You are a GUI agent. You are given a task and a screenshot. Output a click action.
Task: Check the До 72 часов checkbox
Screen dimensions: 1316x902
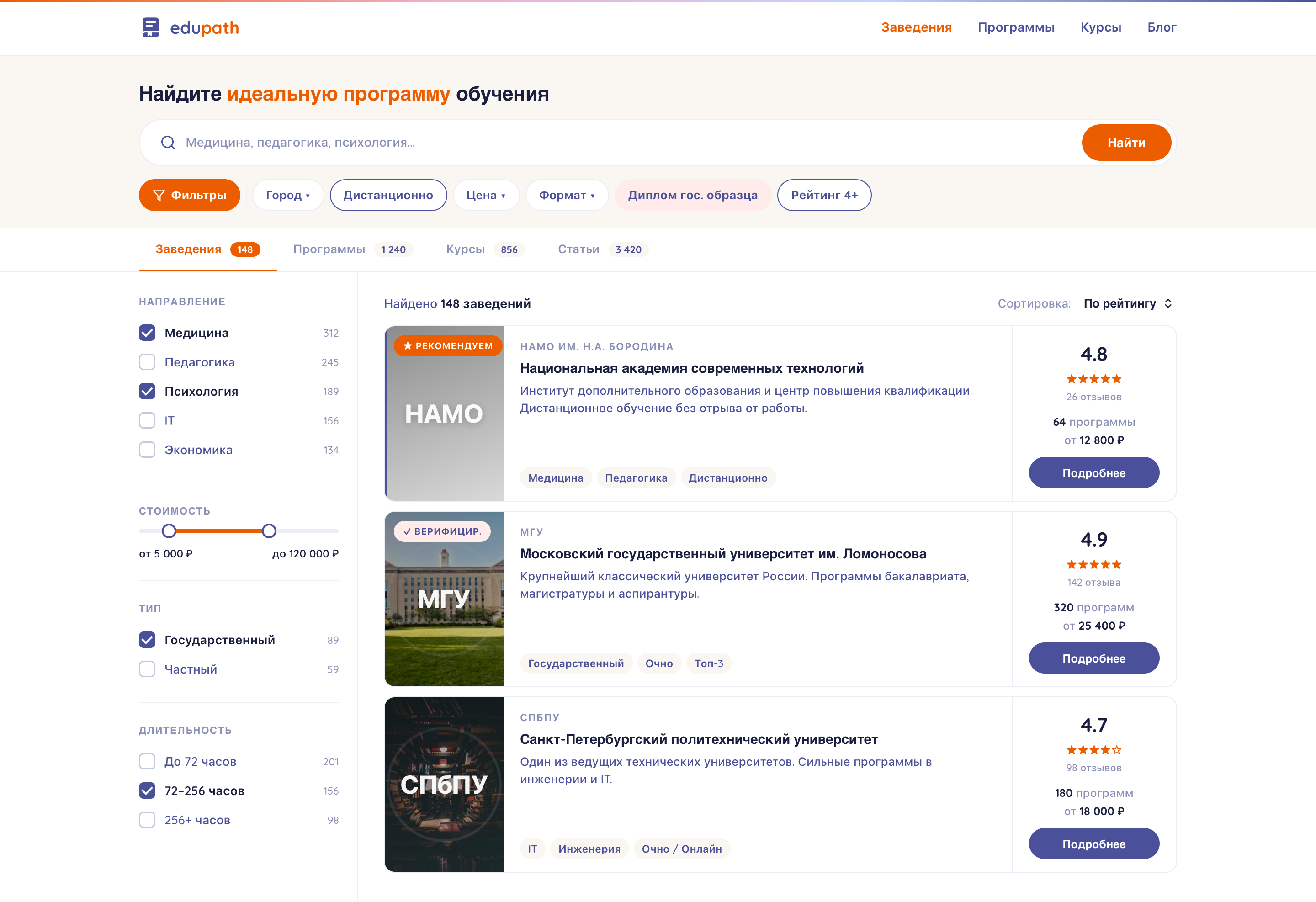tap(147, 761)
